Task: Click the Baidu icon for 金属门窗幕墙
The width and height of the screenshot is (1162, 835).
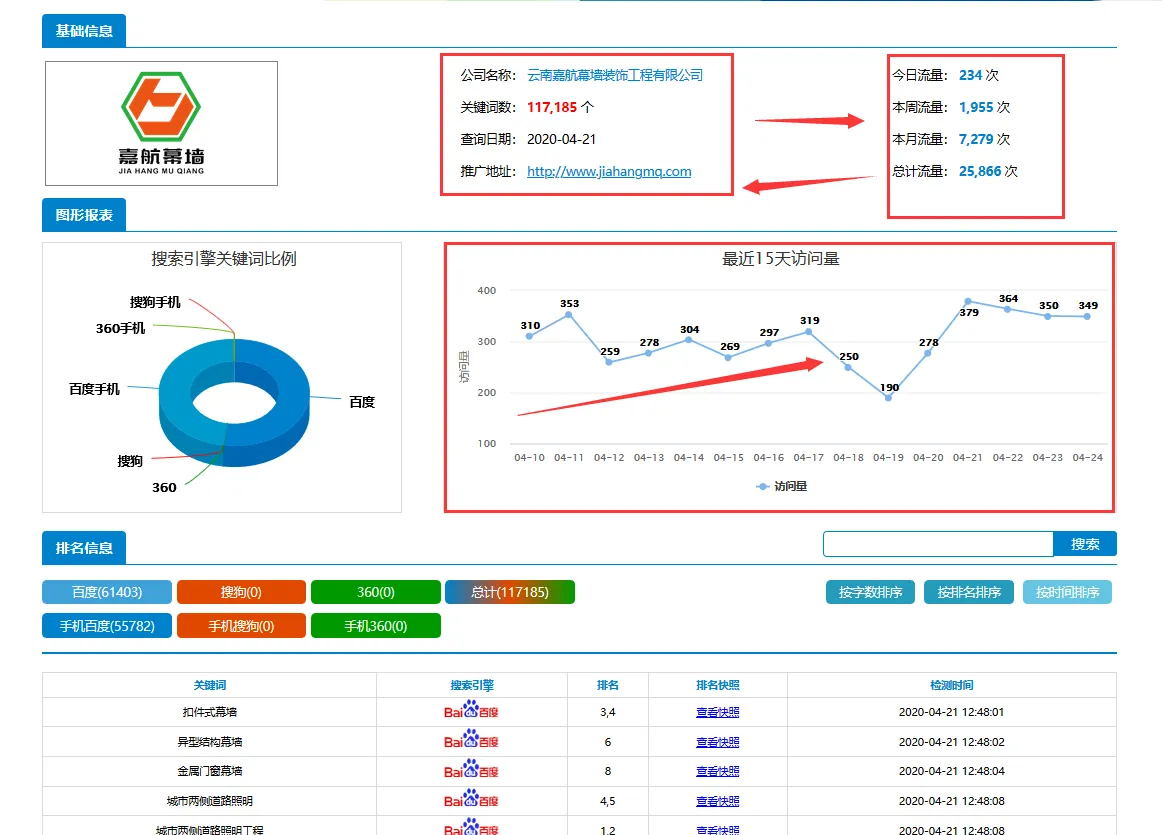Action: pos(470,771)
